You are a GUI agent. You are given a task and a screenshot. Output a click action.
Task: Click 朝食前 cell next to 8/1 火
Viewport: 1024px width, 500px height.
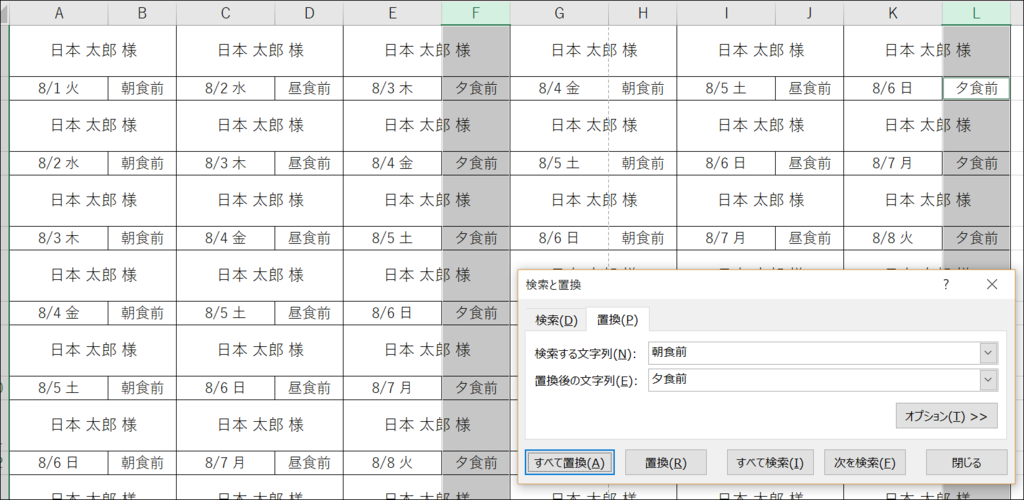pos(142,88)
